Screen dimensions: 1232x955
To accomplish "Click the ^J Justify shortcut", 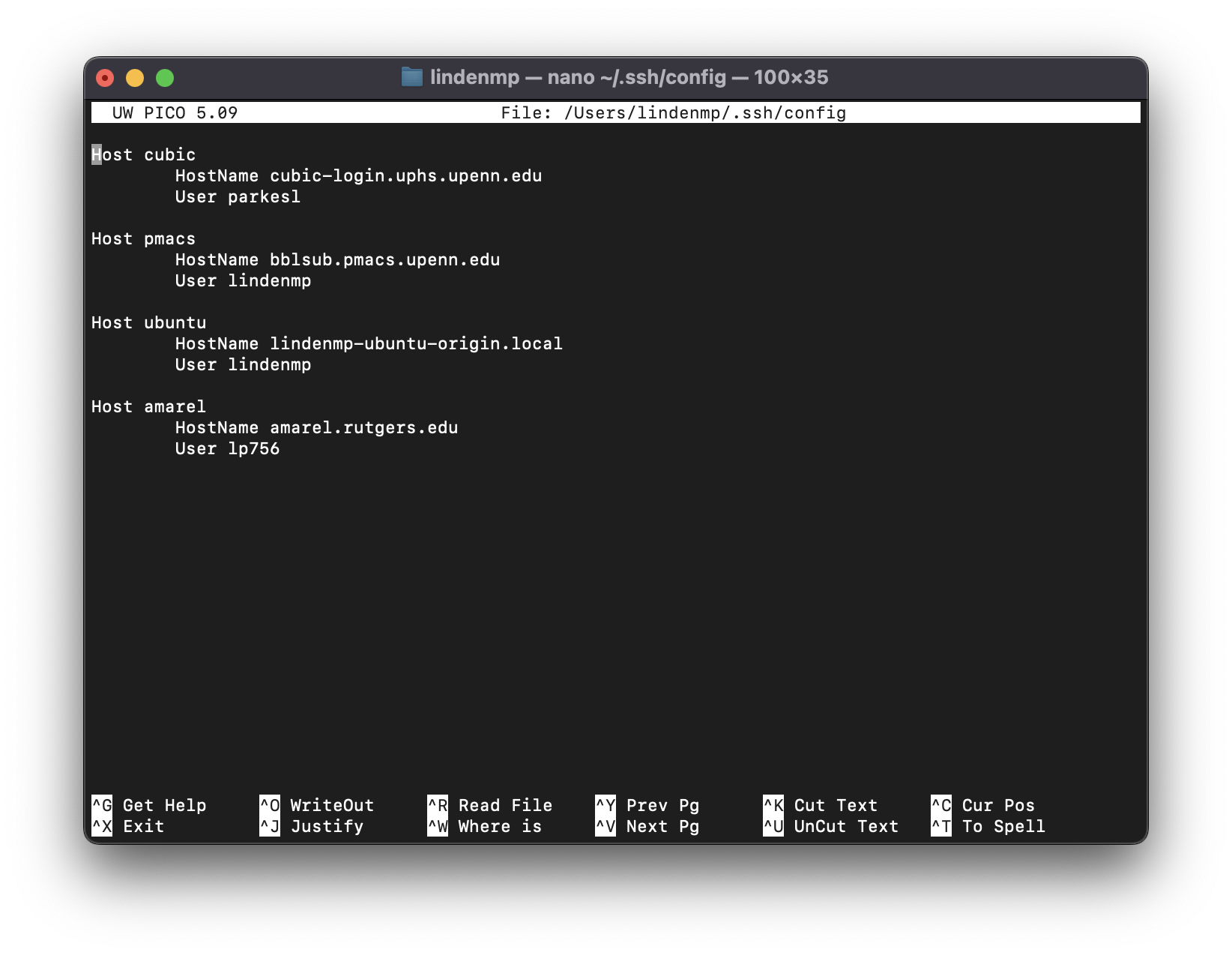I will click(x=312, y=826).
